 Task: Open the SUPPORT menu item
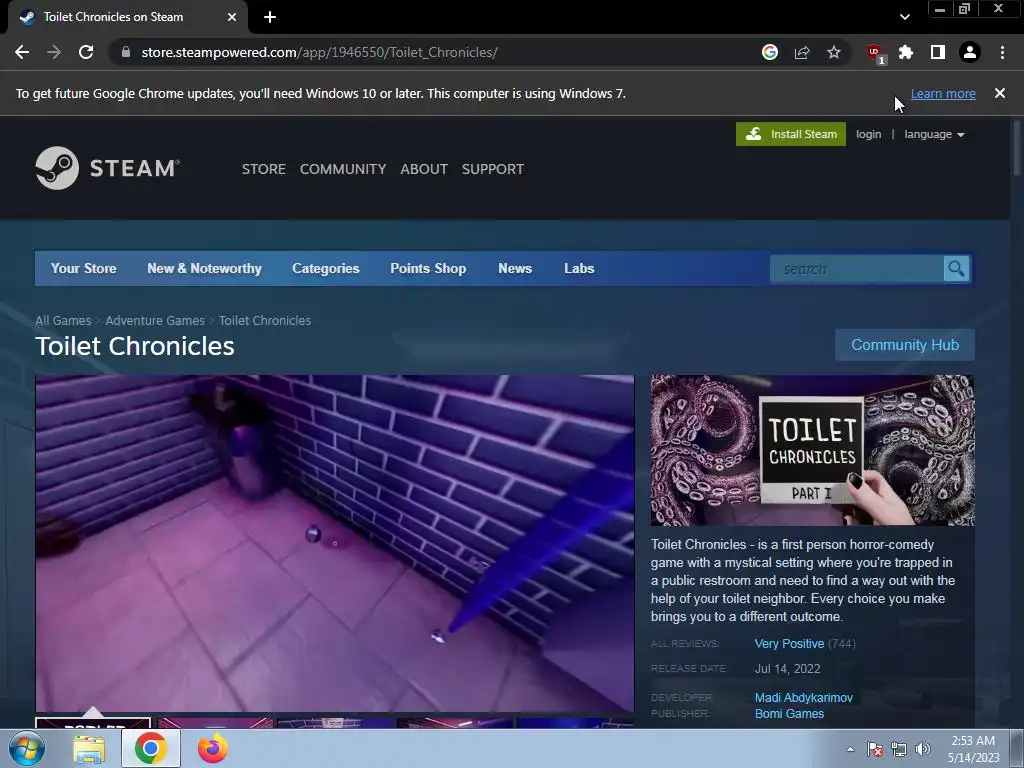[x=493, y=169]
